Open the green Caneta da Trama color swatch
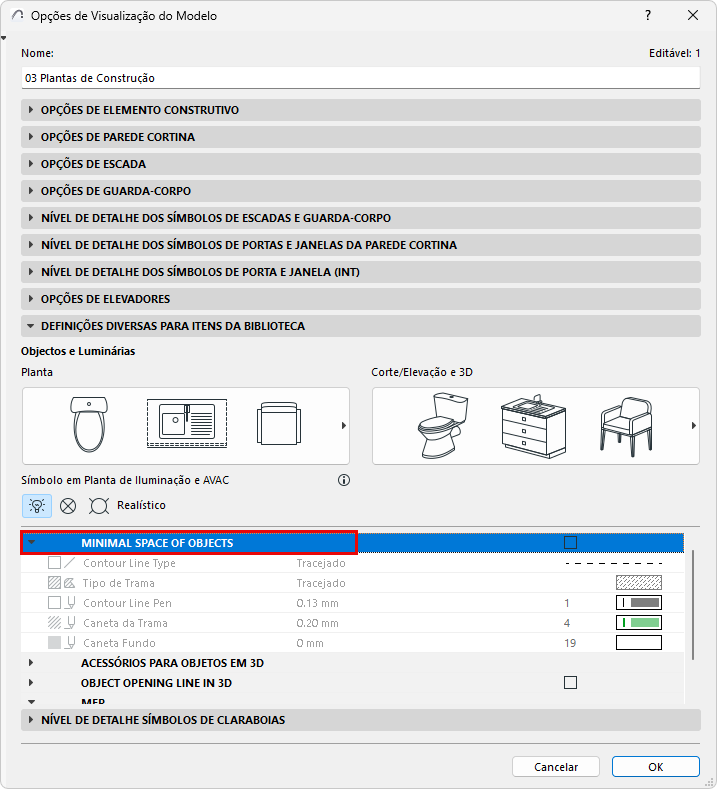 pos(639,623)
